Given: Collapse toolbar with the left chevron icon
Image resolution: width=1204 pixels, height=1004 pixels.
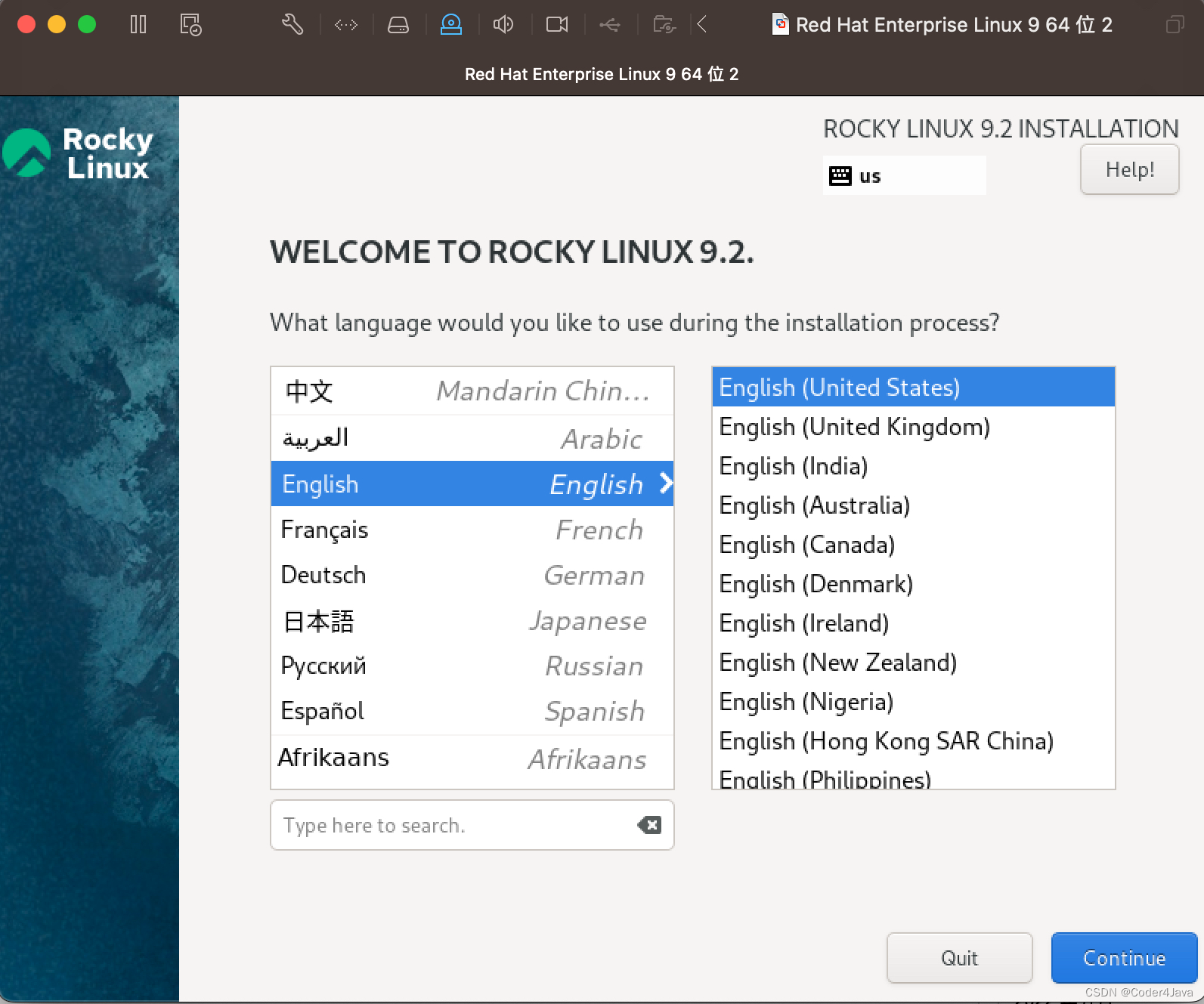Looking at the screenshot, I should point(702,25).
